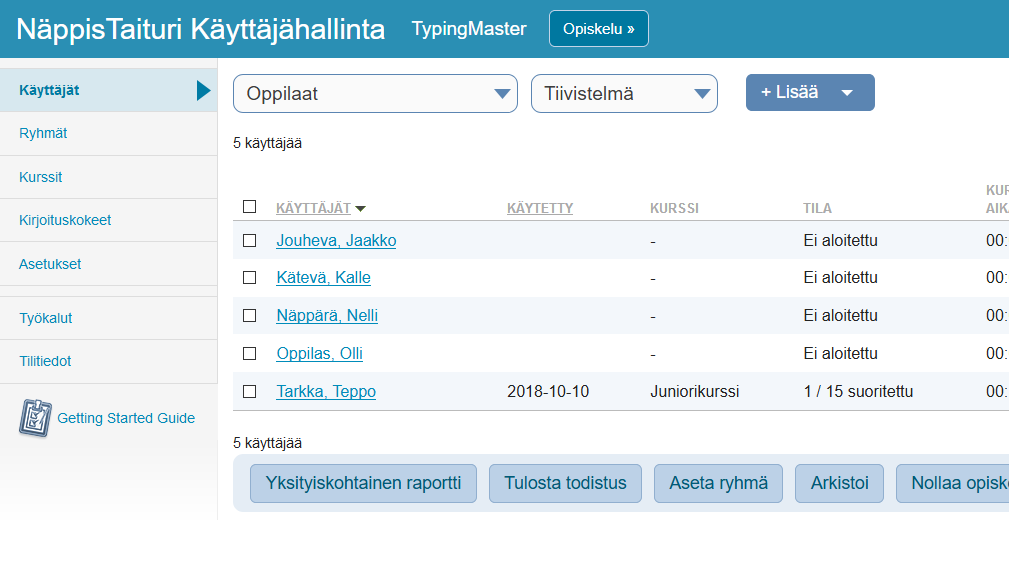The height and width of the screenshot is (582, 1009).
Task: Click the Getting Started Guide clipboard icon
Action: tap(35, 418)
